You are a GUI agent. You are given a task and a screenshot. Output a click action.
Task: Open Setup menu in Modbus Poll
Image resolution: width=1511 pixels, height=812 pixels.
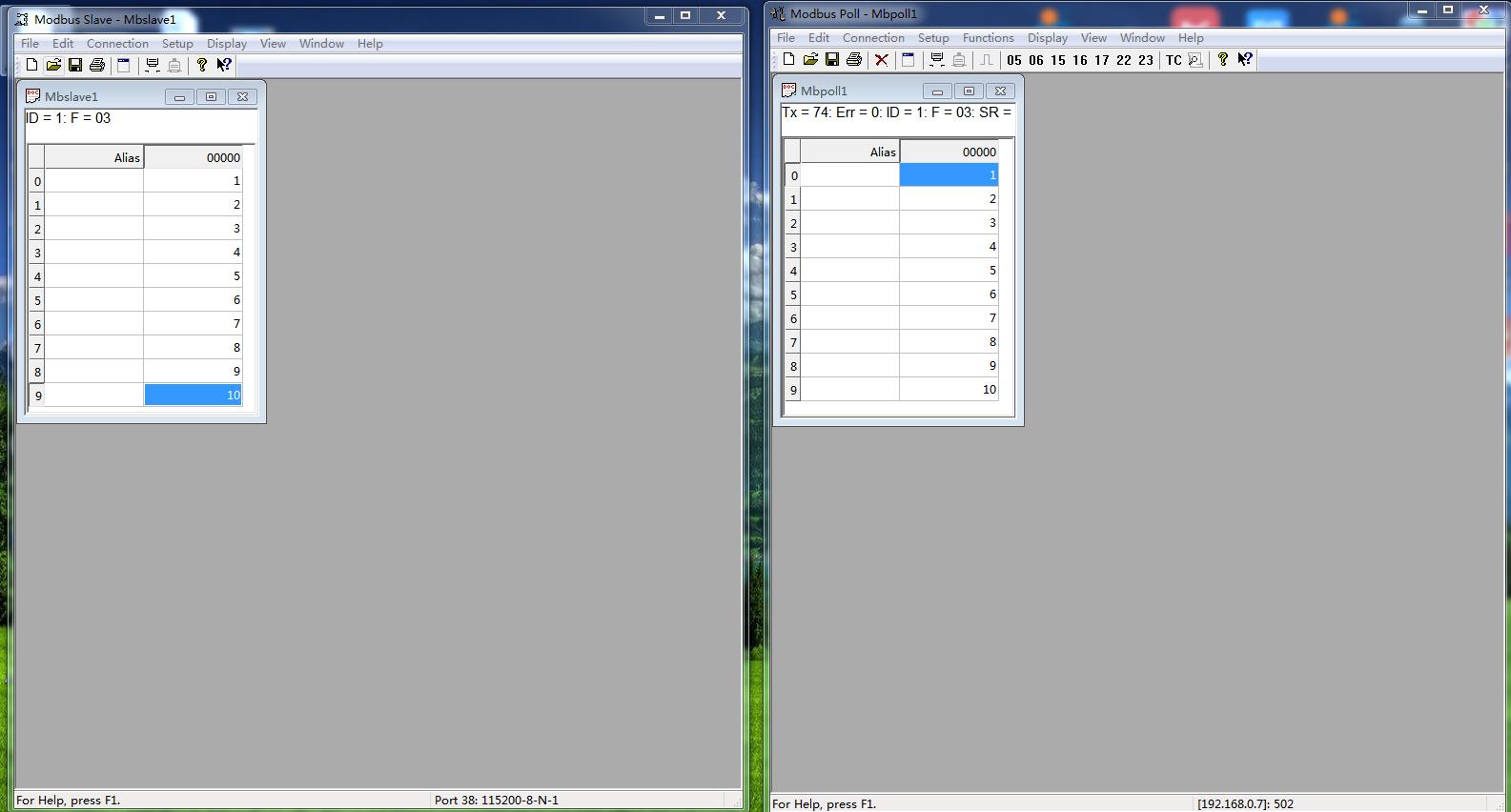933,38
